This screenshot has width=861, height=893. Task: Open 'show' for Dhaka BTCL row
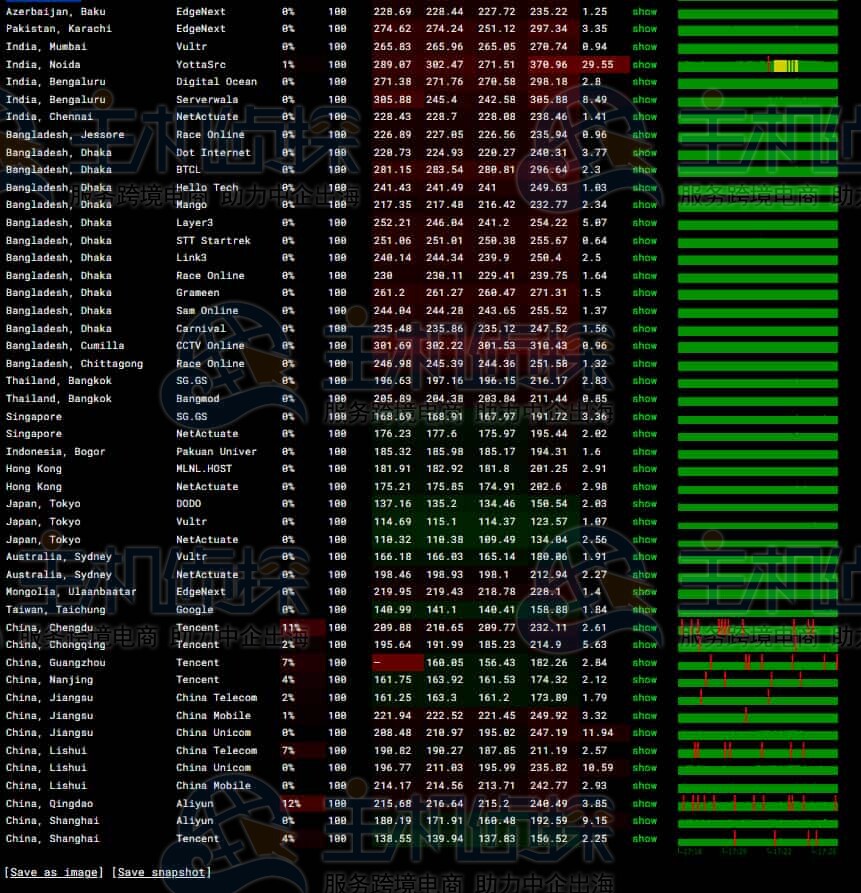[644, 170]
